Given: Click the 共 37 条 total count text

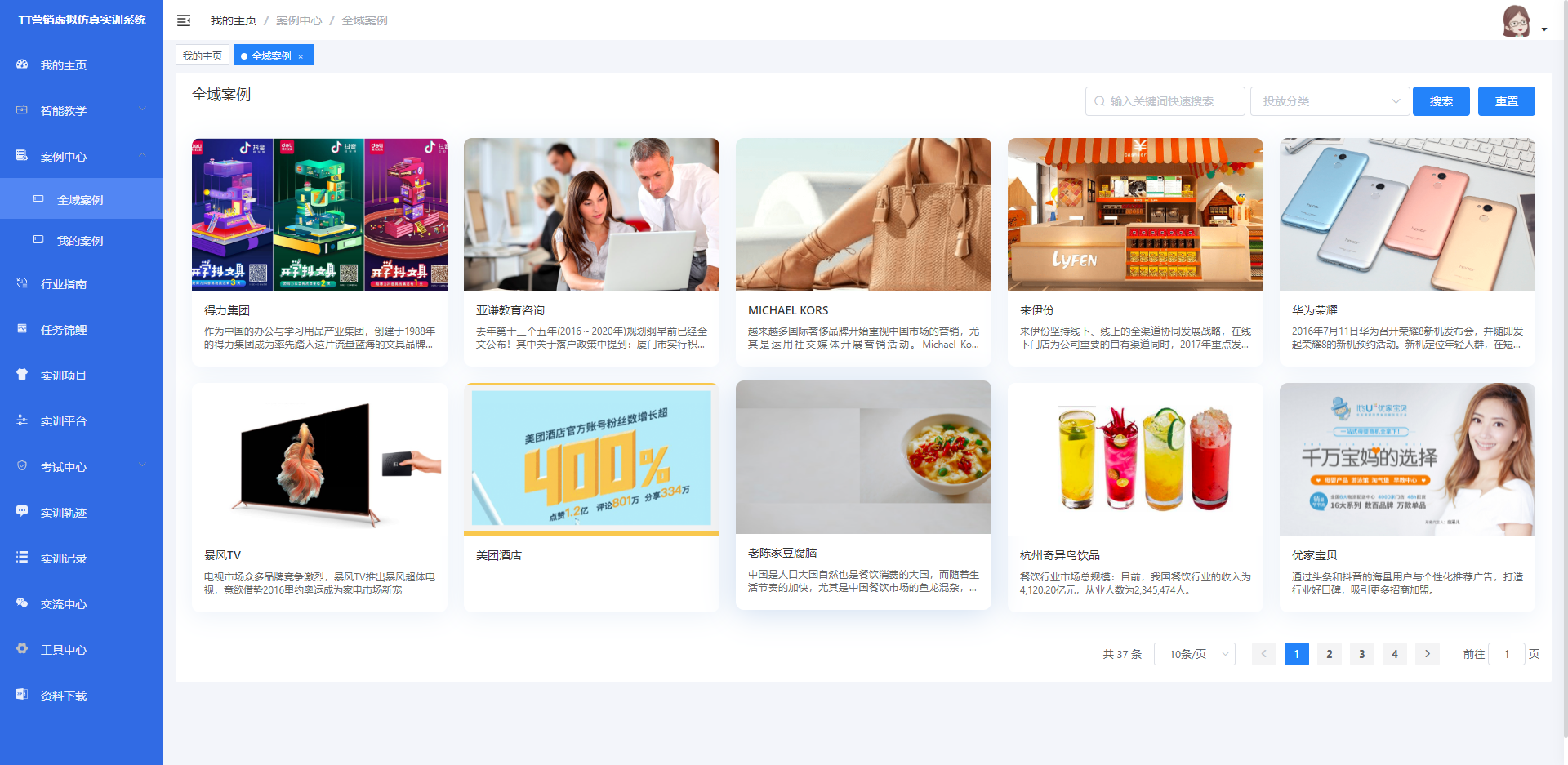Looking at the screenshot, I should point(1122,654).
